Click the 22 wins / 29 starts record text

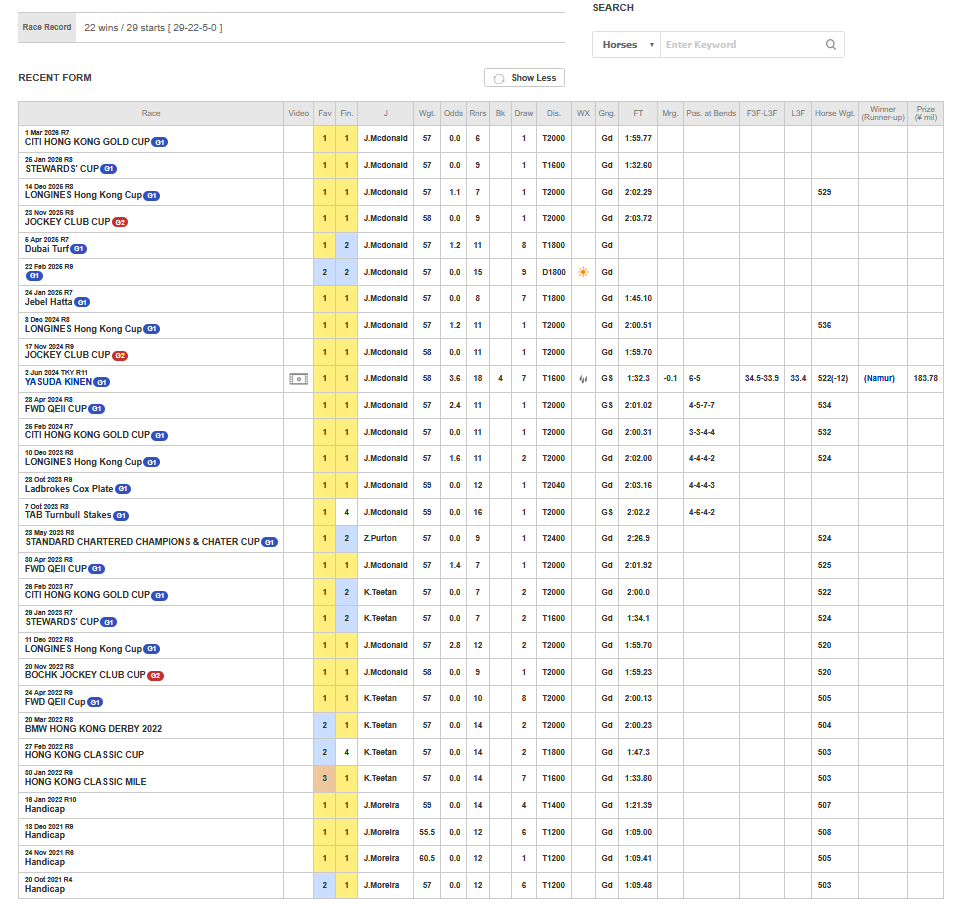[x=153, y=28]
